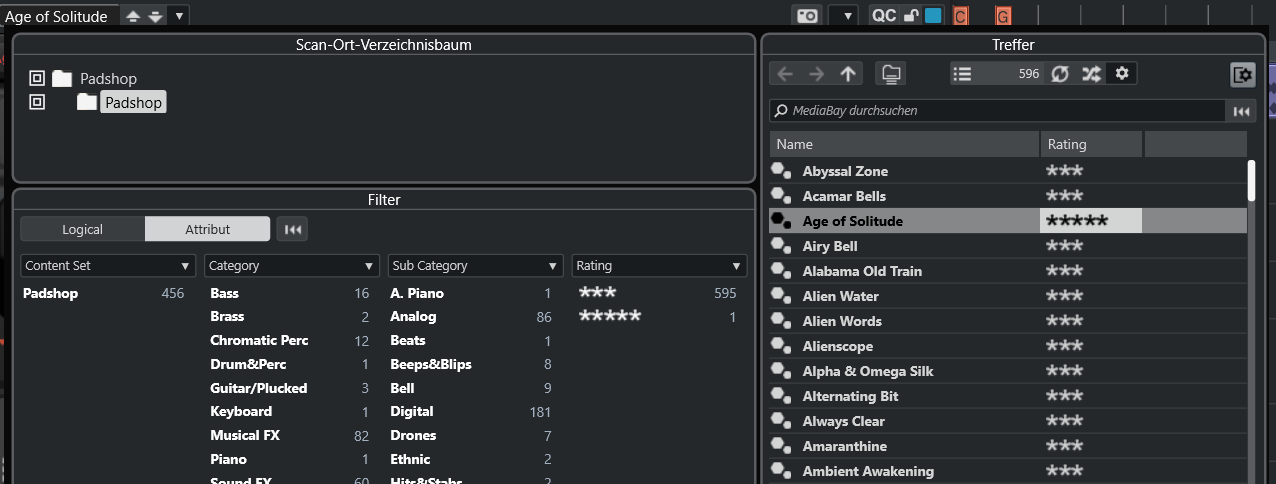Toggle scan checkbox of top Padshop folder
The width and height of the screenshot is (1276, 484).
pos(37,78)
